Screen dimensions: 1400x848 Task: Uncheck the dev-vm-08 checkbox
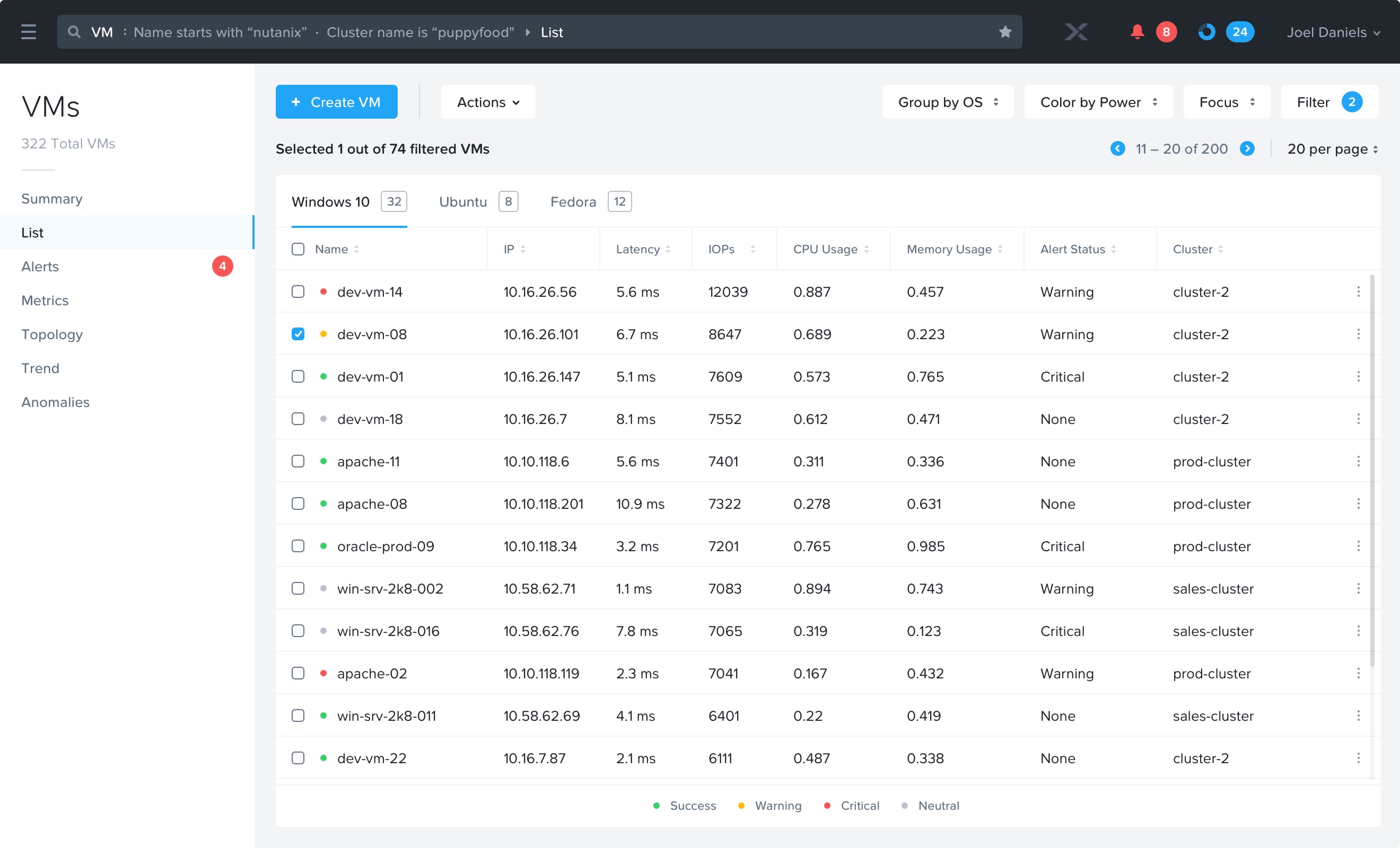[x=297, y=334]
